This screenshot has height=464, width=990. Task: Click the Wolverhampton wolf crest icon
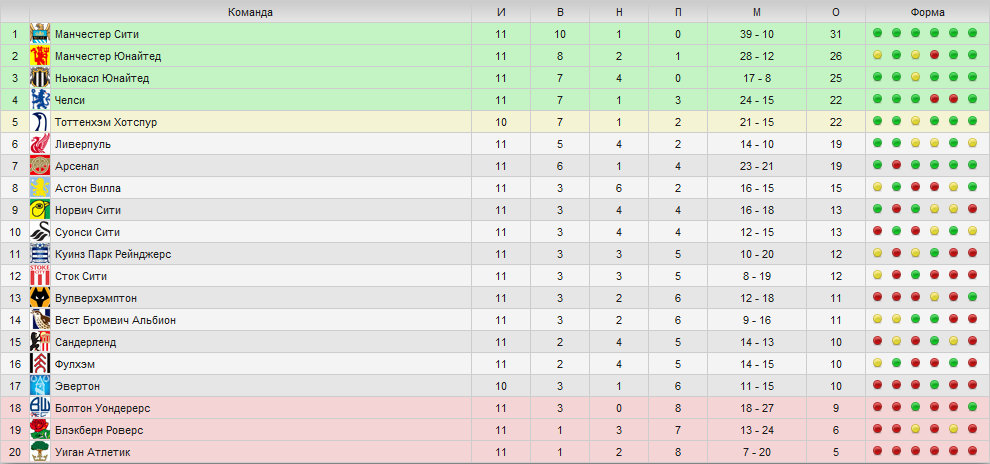point(40,298)
